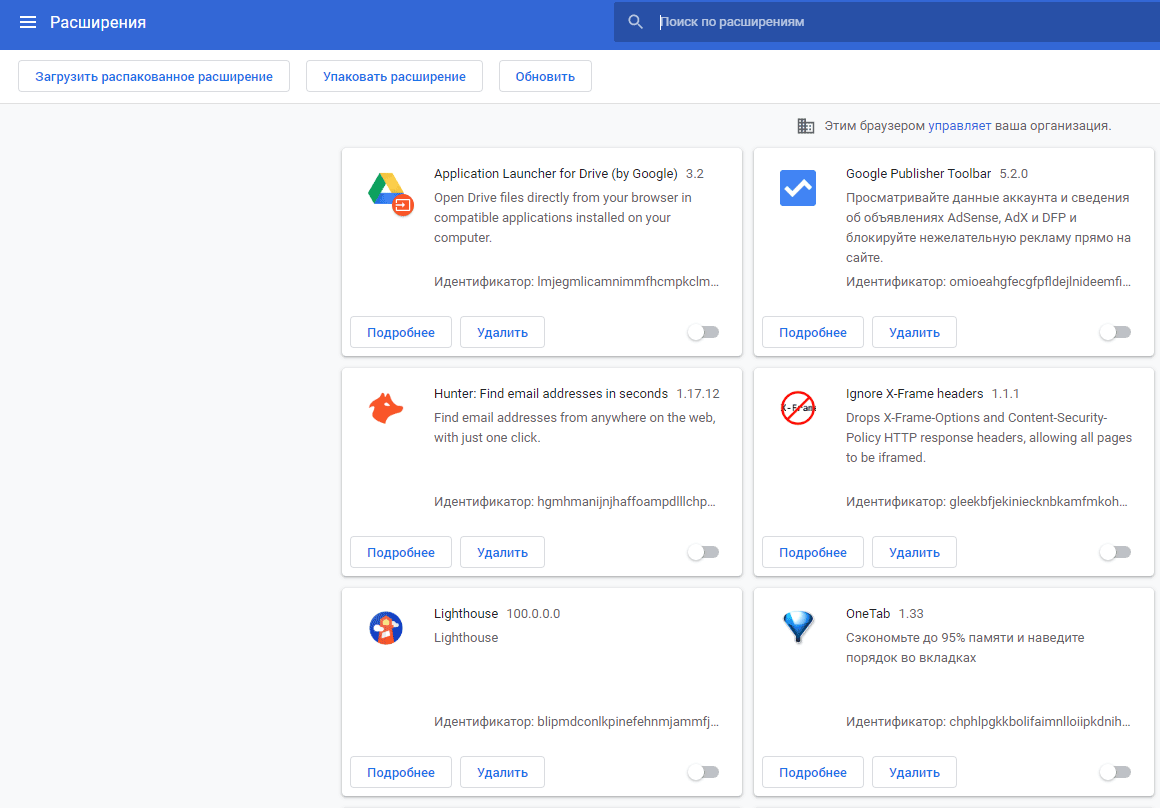
Task: Turn on the Hunter extension
Action: pos(703,552)
